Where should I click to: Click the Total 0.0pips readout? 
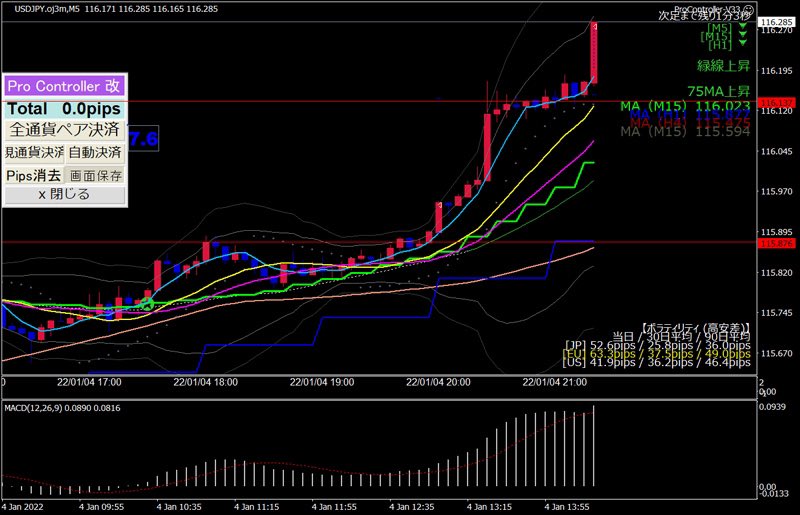(x=64, y=109)
